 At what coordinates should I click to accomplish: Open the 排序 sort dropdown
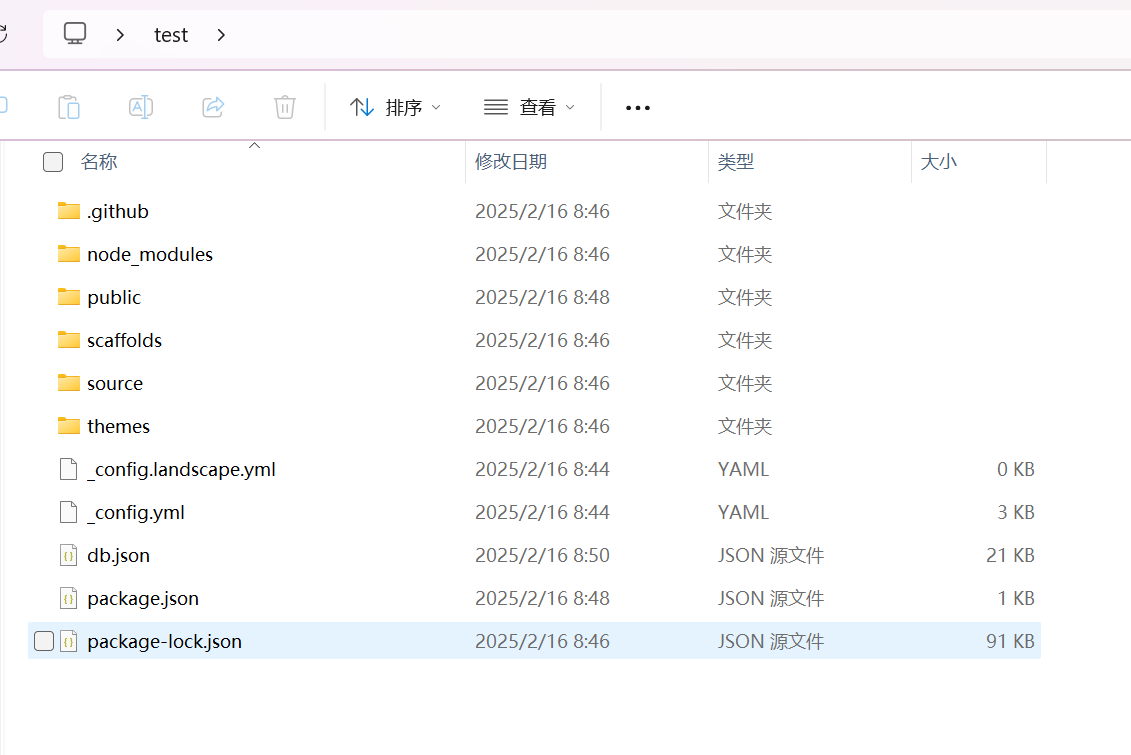coord(396,107)
